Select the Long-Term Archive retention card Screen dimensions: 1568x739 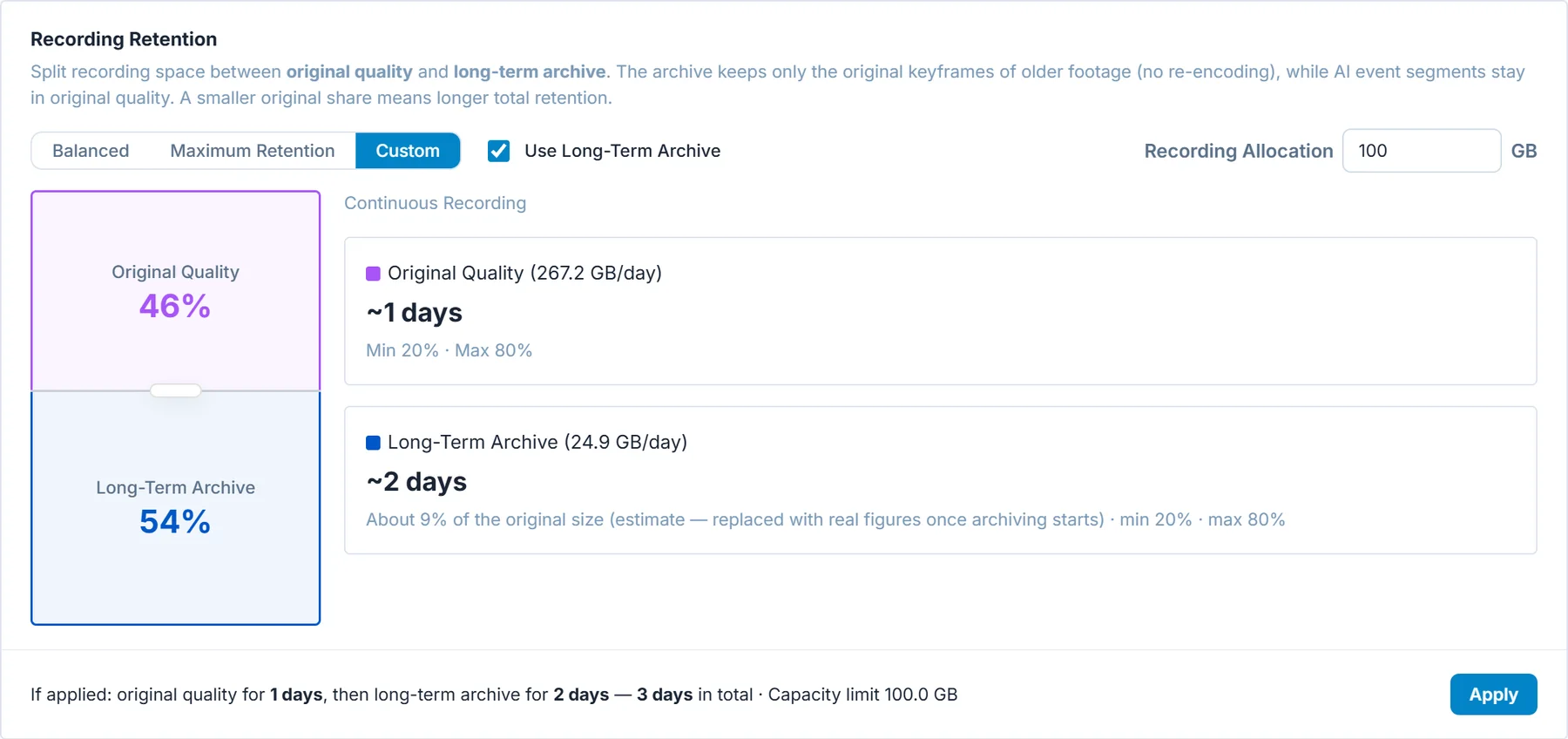[941, 480]
